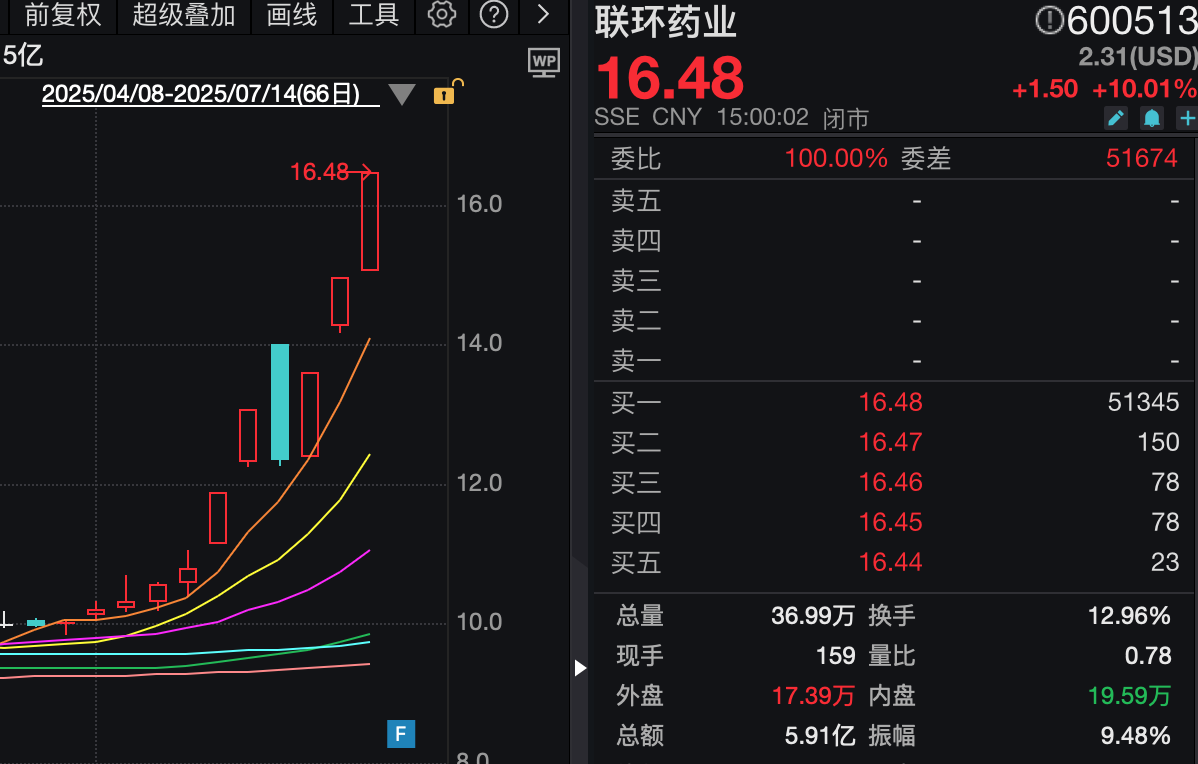Click stock code 600513
Viewport: 1198px width, 764px height.
point(1132,21)
